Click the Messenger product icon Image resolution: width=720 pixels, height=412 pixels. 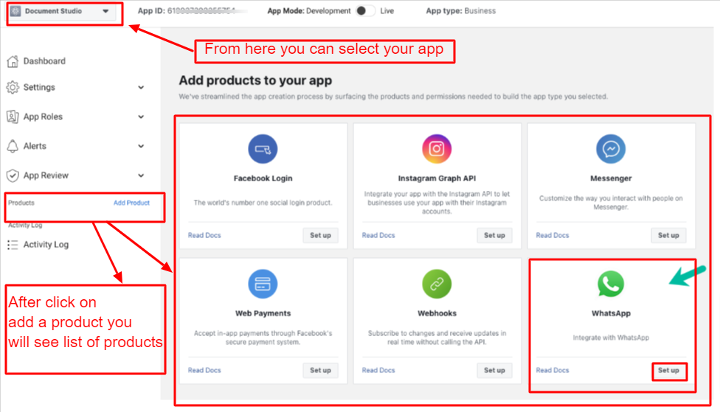611,149
